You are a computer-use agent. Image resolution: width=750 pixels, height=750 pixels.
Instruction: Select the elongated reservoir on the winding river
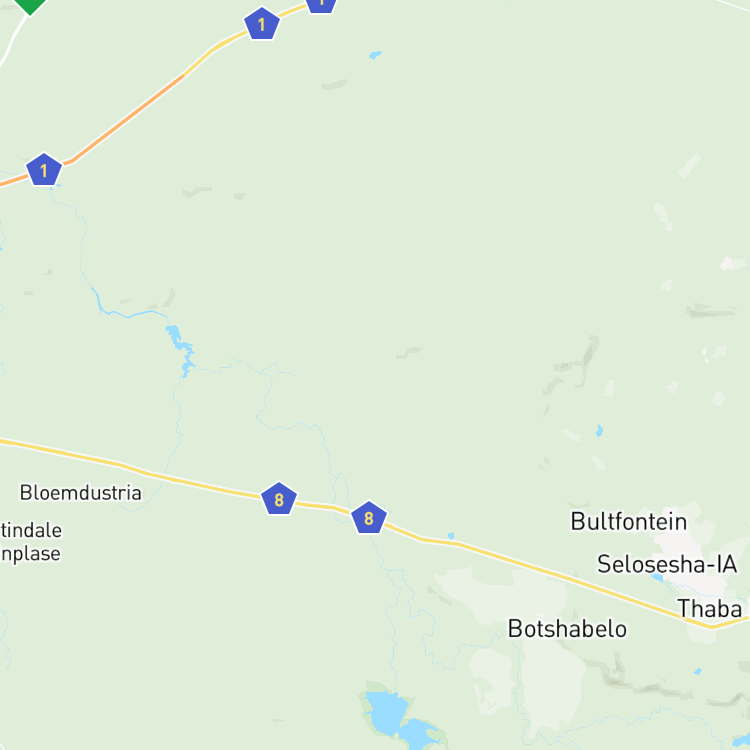click(180, 350)
